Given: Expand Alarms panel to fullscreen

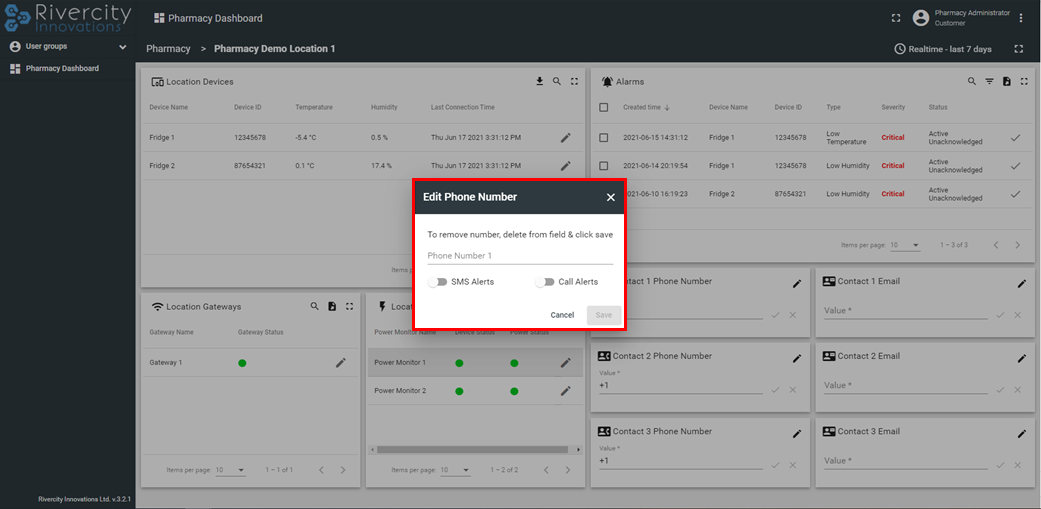Looking at the screenshot, I should pyautogui.click(x=1024, y=82).
